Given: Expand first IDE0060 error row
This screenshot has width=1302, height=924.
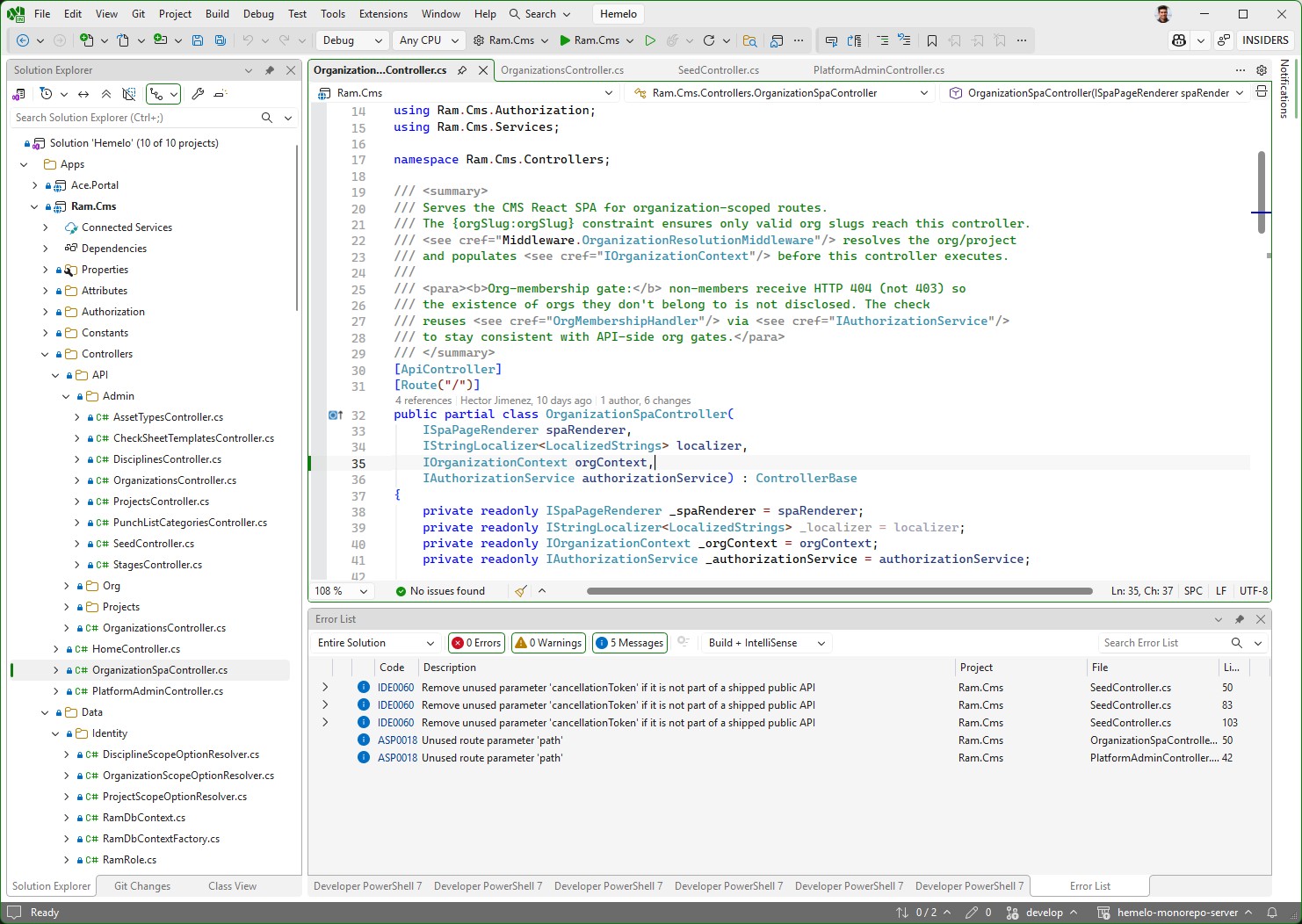Looking at the screenshot, I should tap(325, 688).
